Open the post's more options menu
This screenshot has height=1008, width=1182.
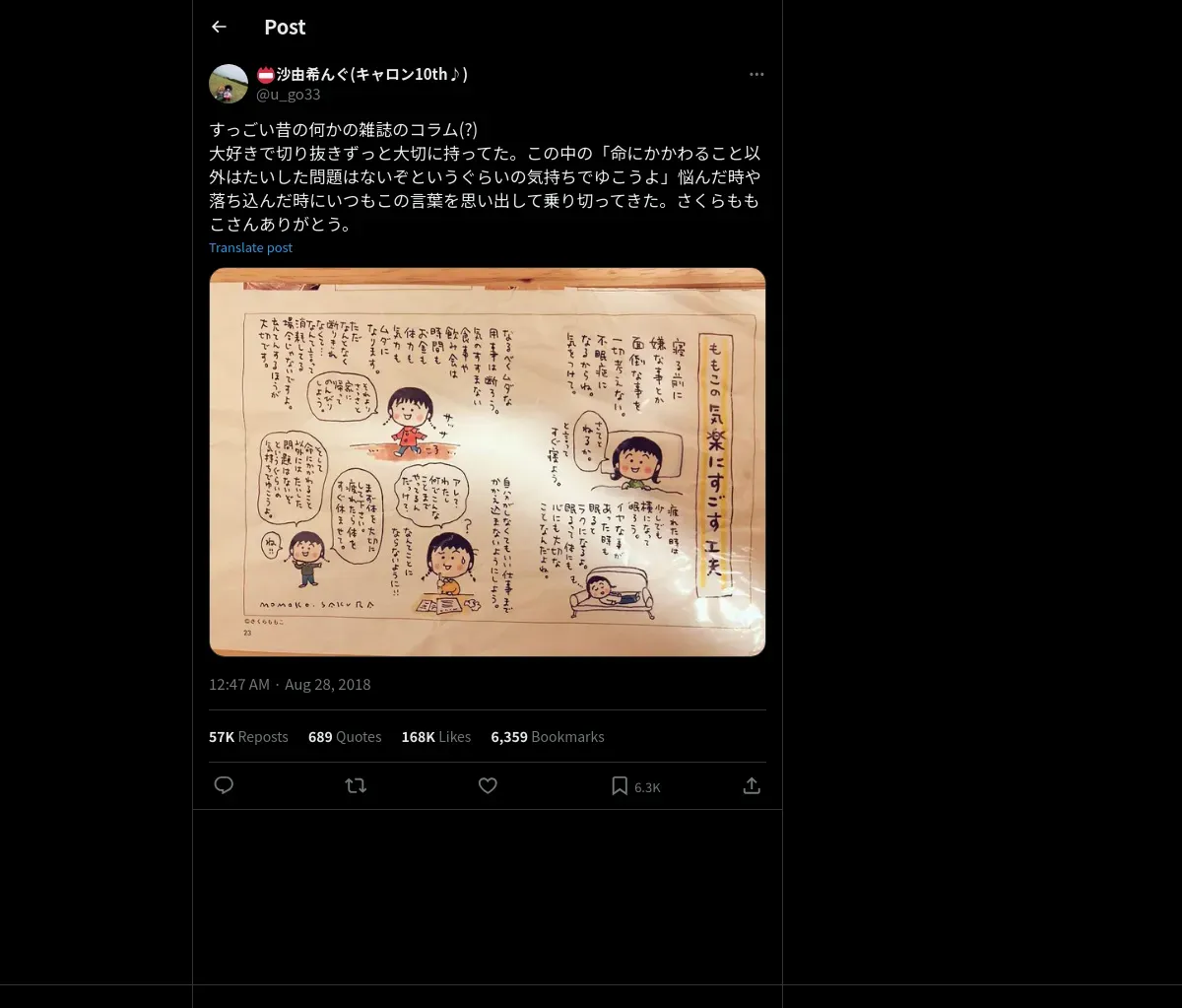756,74
